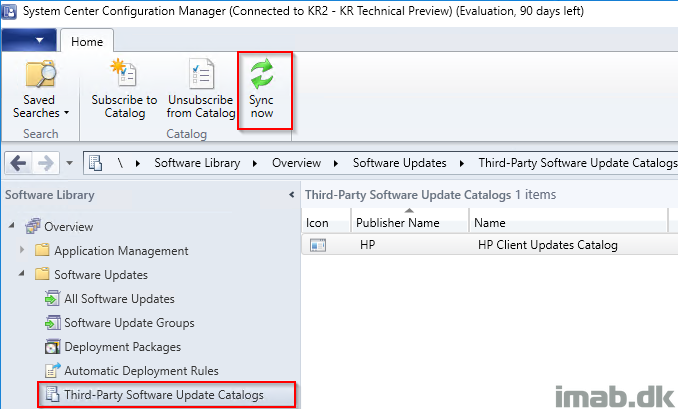Screen dimensions: 678x409
Task: Open the Saved Searches menu
Action: (40, 90)
